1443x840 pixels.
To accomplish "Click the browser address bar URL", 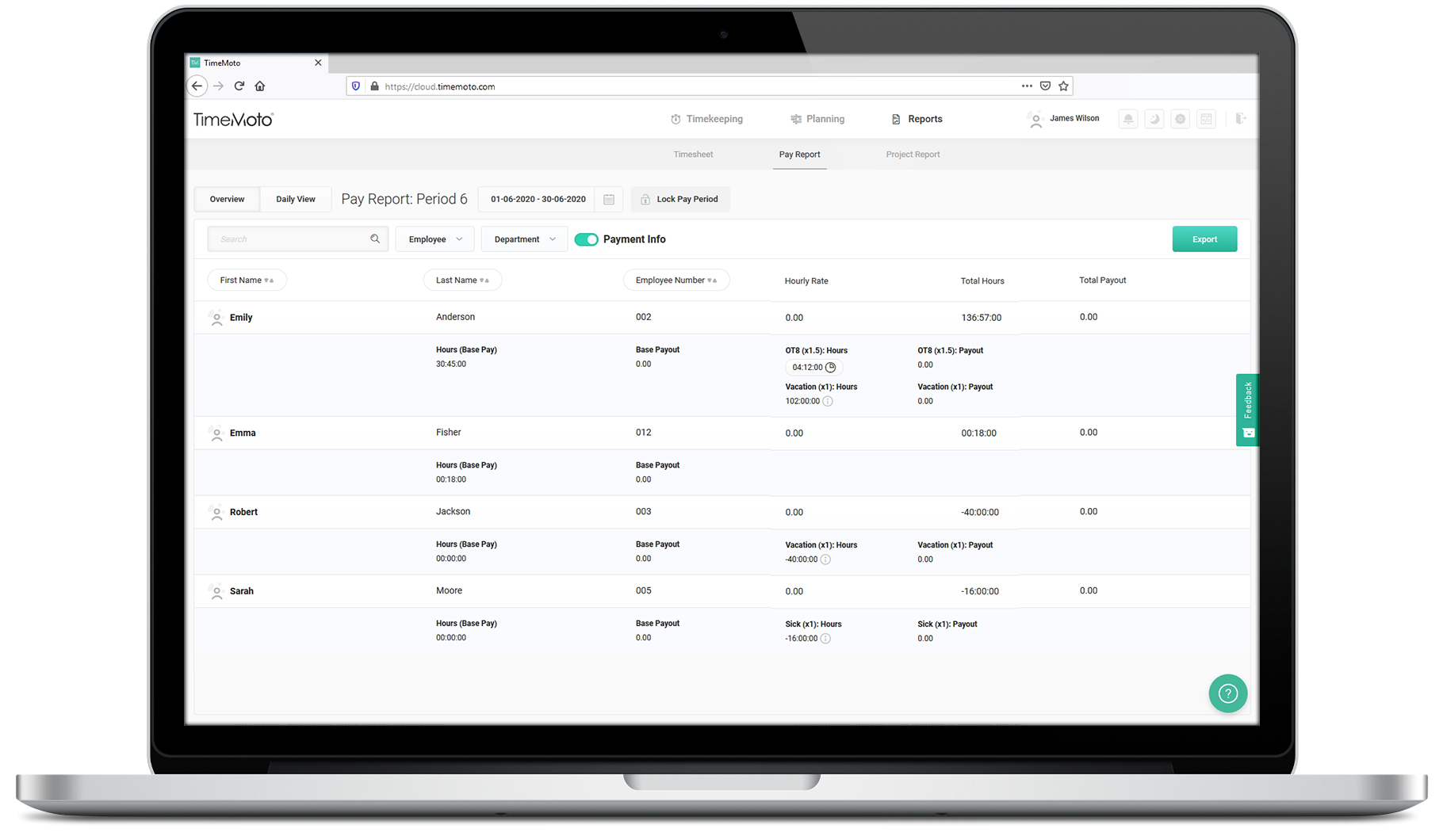I will (x=440, y=86).
